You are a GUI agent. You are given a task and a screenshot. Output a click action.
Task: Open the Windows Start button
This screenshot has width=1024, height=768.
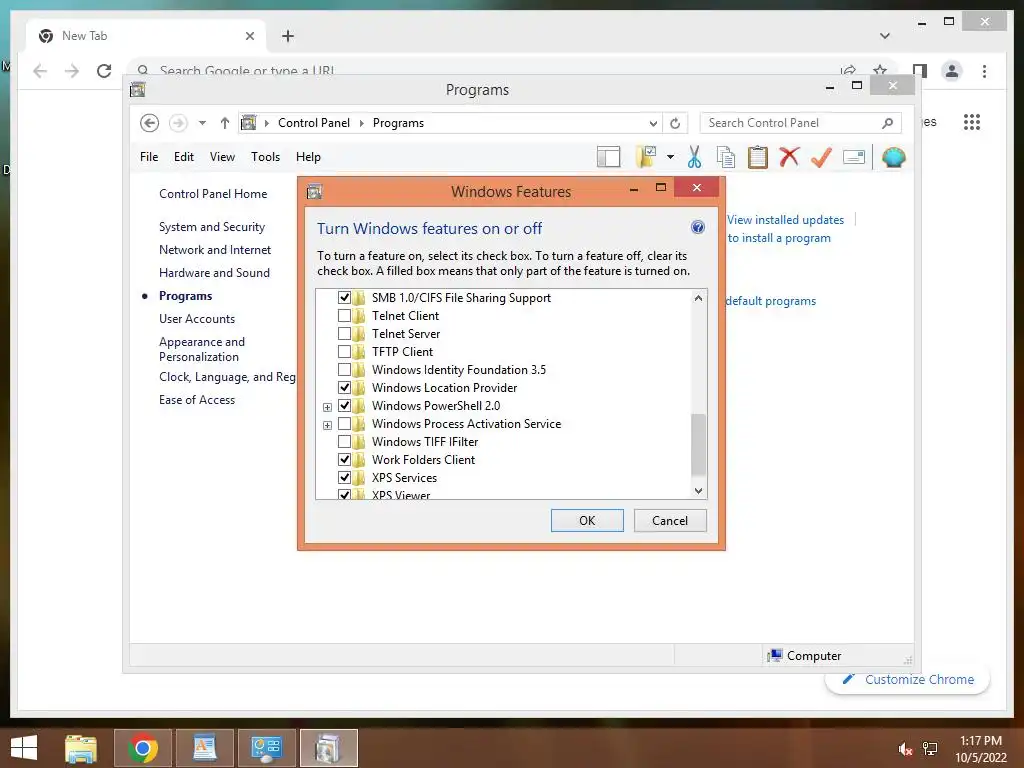pos(24,748)
